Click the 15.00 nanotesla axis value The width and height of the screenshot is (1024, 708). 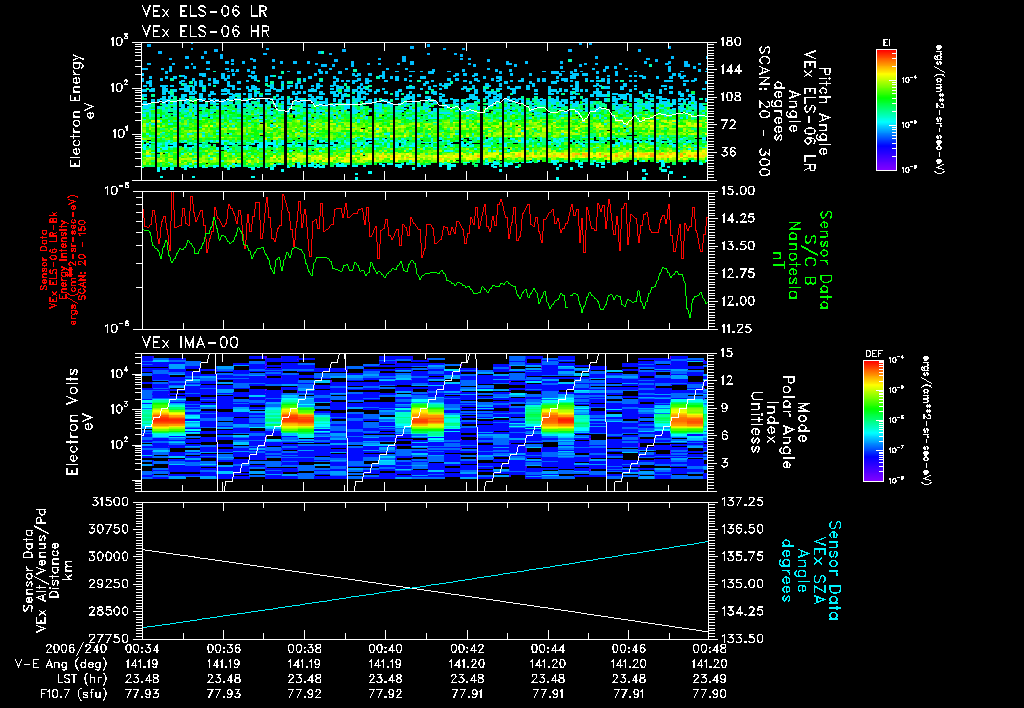click(737, 191)
